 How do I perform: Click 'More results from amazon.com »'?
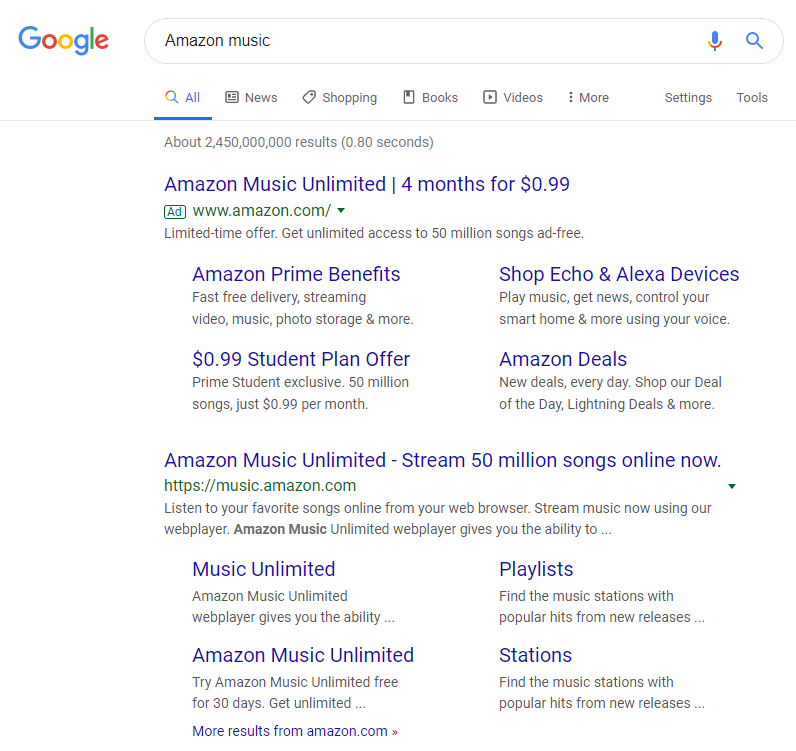tap(295, 731)
